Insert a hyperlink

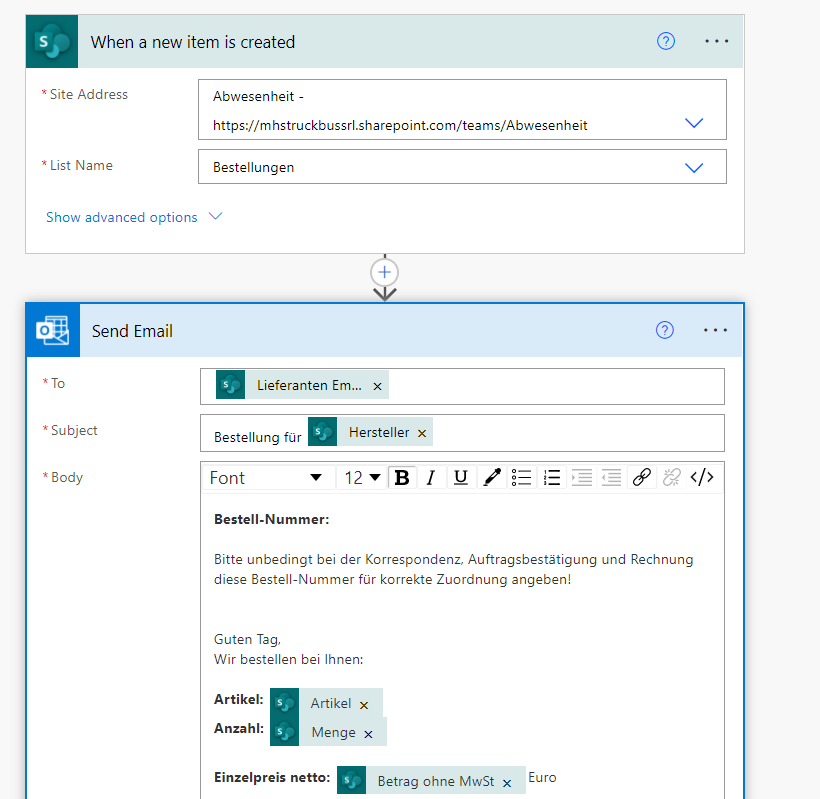(642, 477)
